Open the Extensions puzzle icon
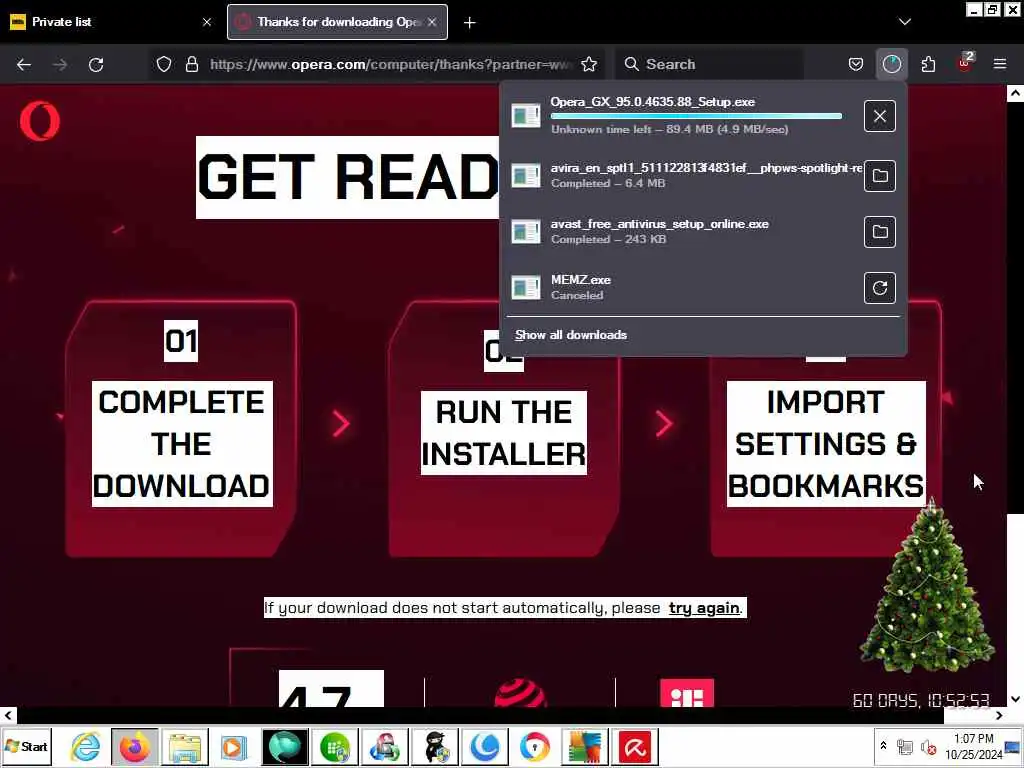The image size is (1024, 768). pos(928,64)
